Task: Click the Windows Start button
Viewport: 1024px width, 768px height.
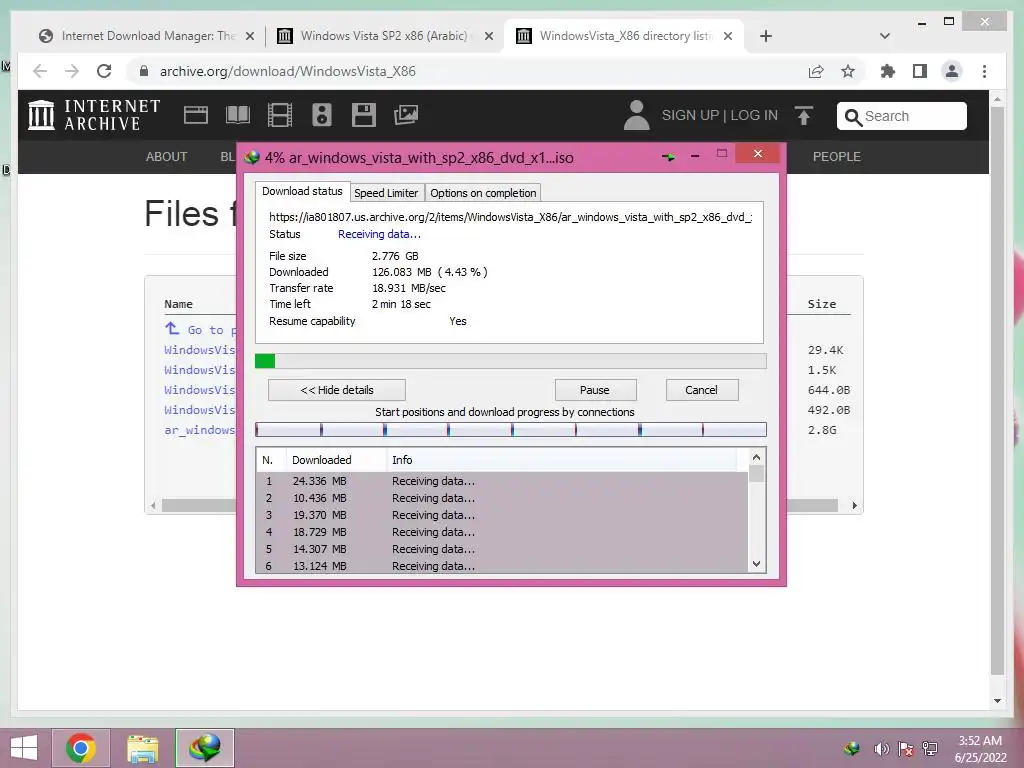Action: [24, 748]
